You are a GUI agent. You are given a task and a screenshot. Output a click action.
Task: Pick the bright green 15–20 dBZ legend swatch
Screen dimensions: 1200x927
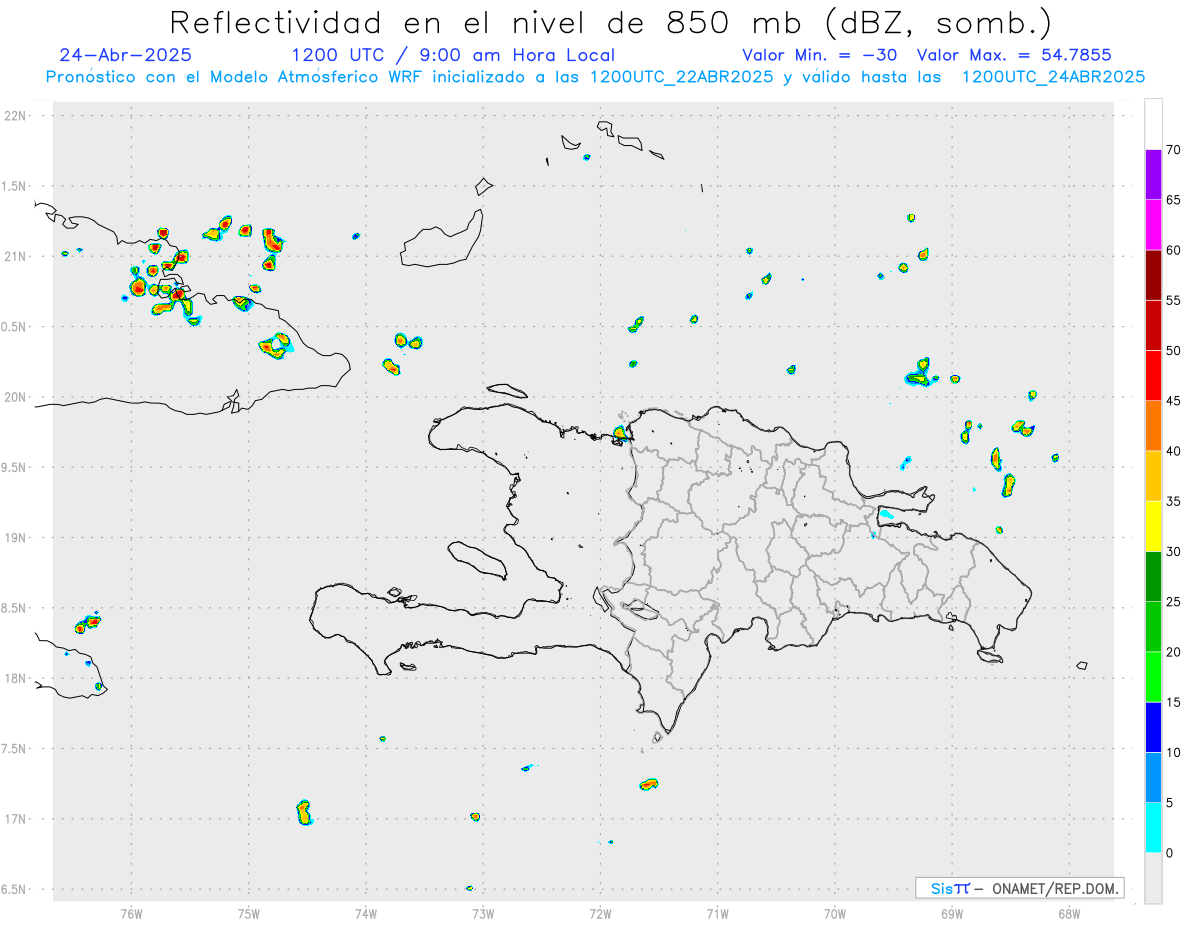click(1153, 677)
